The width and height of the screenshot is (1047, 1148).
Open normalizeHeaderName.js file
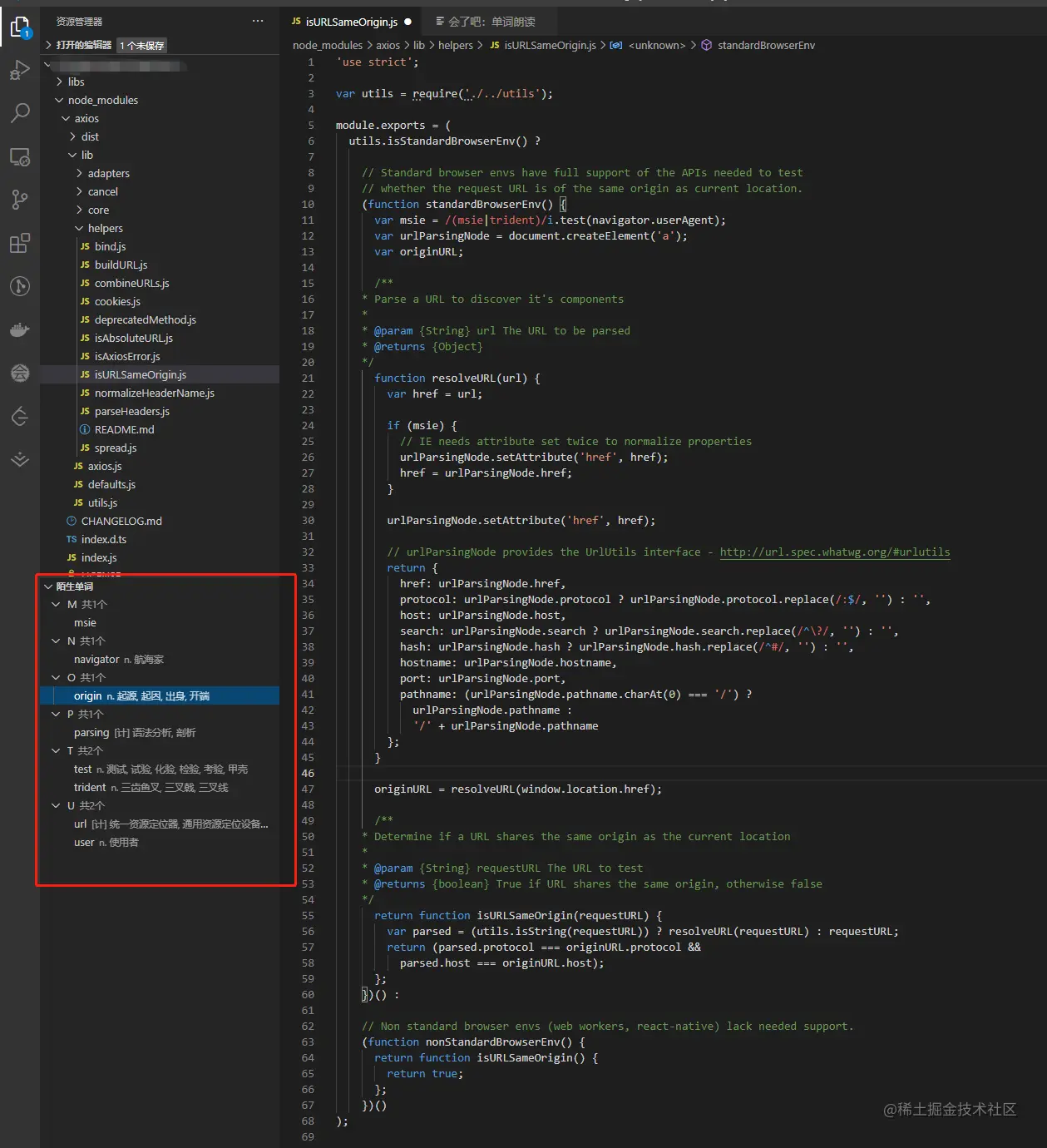155,393
